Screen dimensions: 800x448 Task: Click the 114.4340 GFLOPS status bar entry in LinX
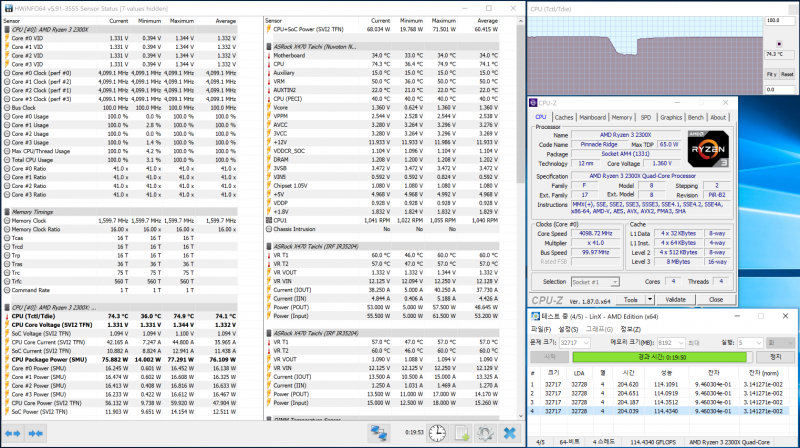point(653,442)
